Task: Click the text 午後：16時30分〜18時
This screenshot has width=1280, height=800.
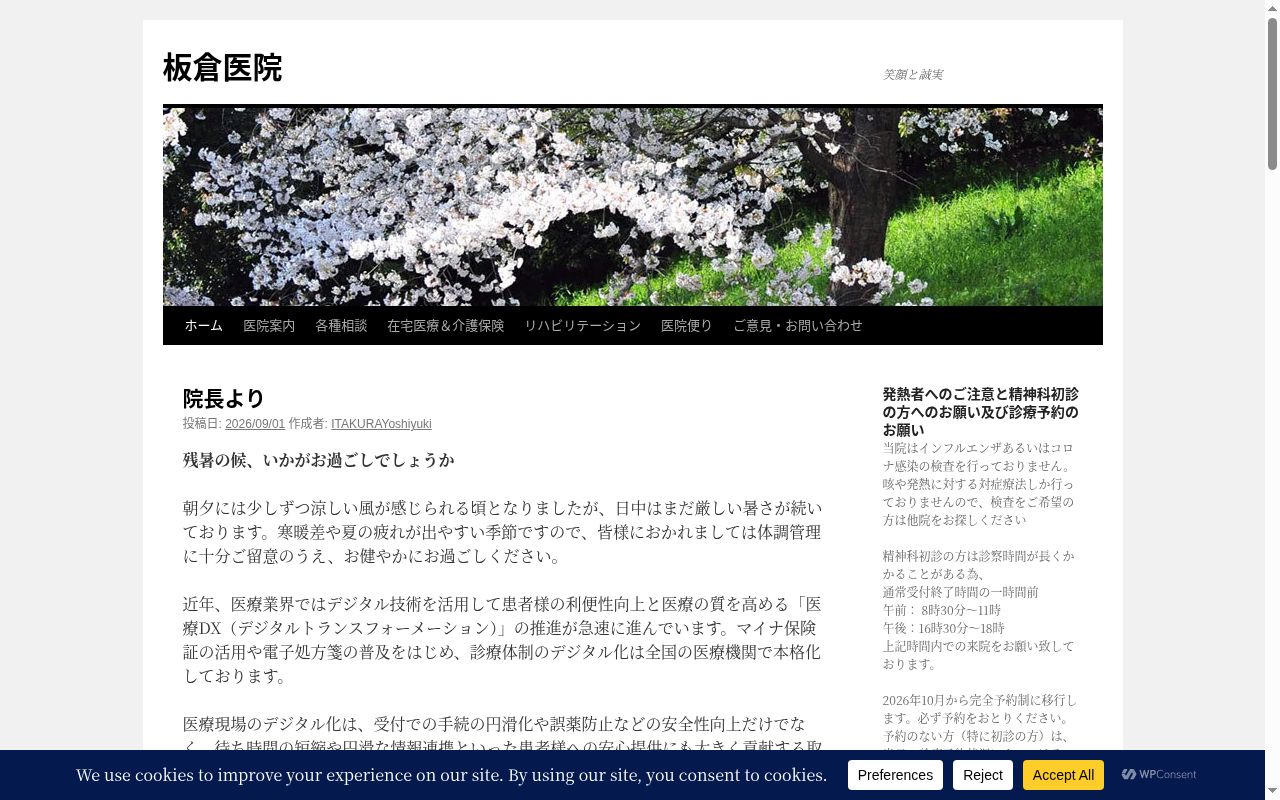Action: pos(944,628)
